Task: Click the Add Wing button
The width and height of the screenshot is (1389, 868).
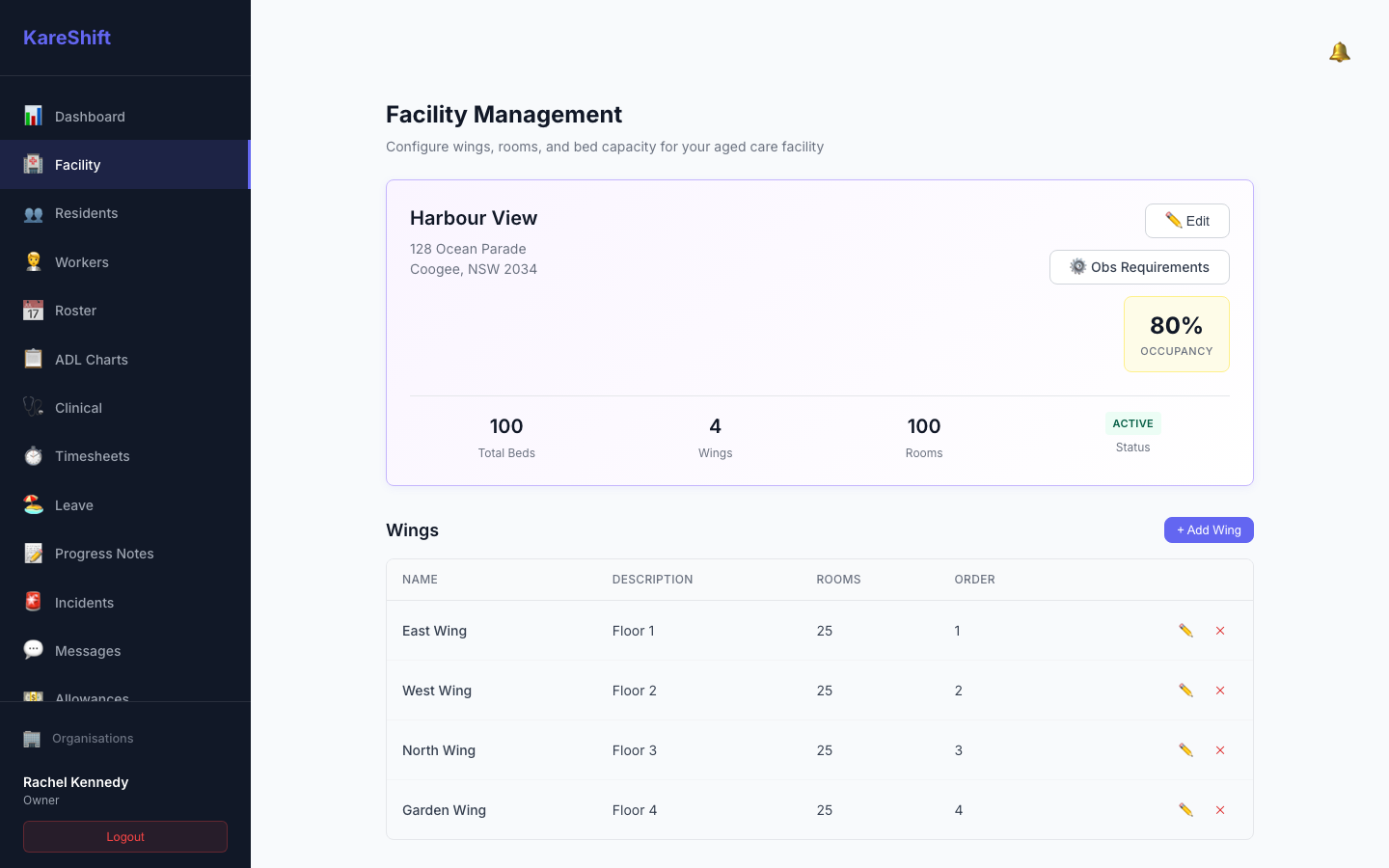Action: (x=1209, y=530)
